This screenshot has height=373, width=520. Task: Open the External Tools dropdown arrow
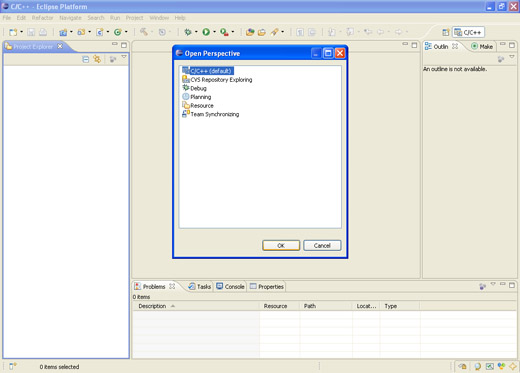coord(233,32)
